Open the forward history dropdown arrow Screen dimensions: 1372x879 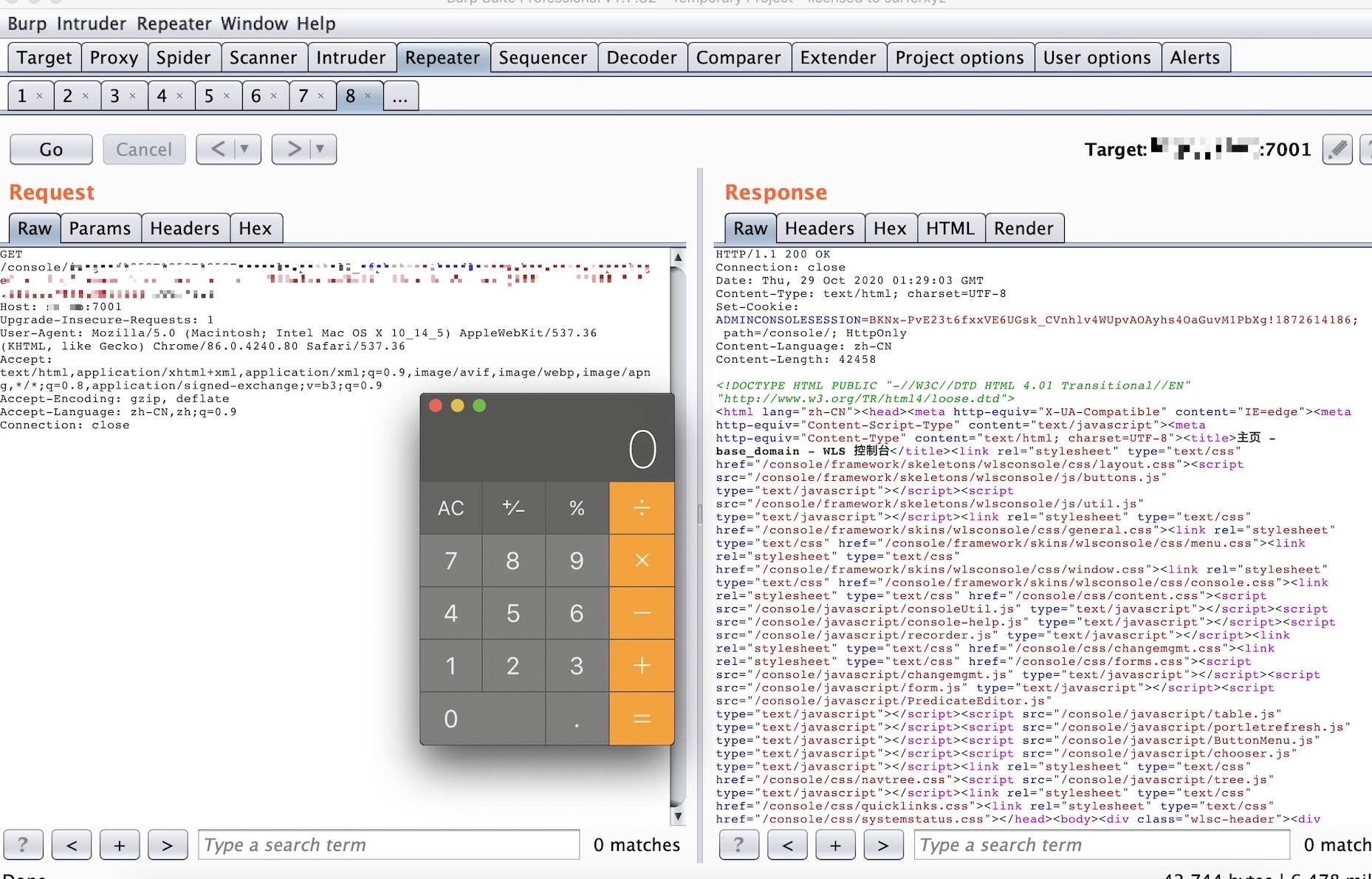[x=321, y=149]
